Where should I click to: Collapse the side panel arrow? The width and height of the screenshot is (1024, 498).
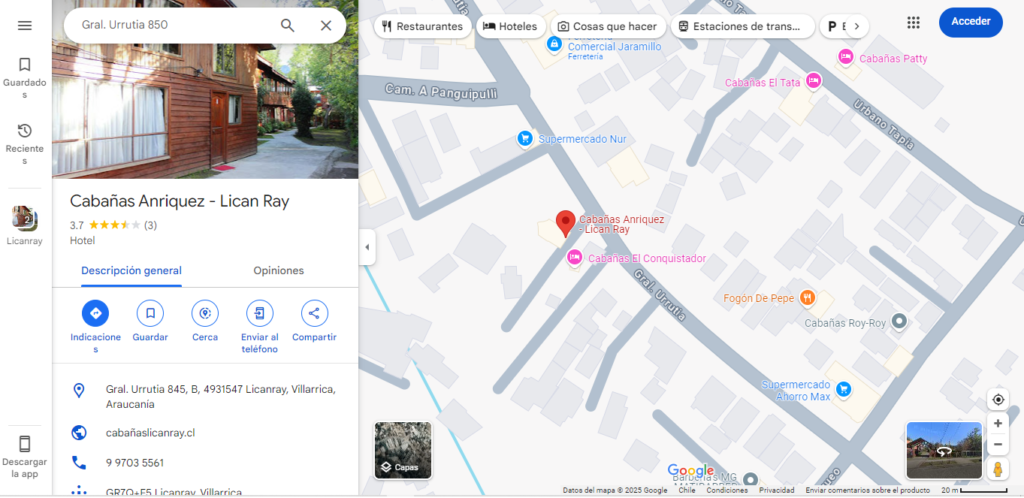[x=367, y=247]
